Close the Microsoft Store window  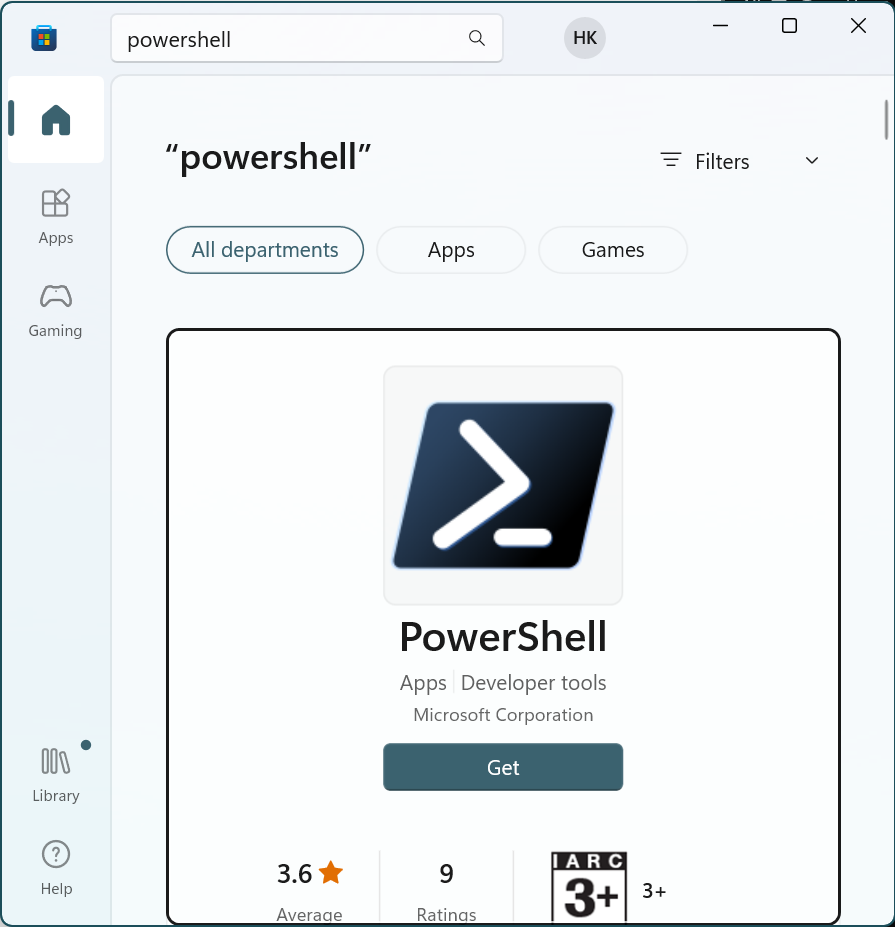[858, 25]
